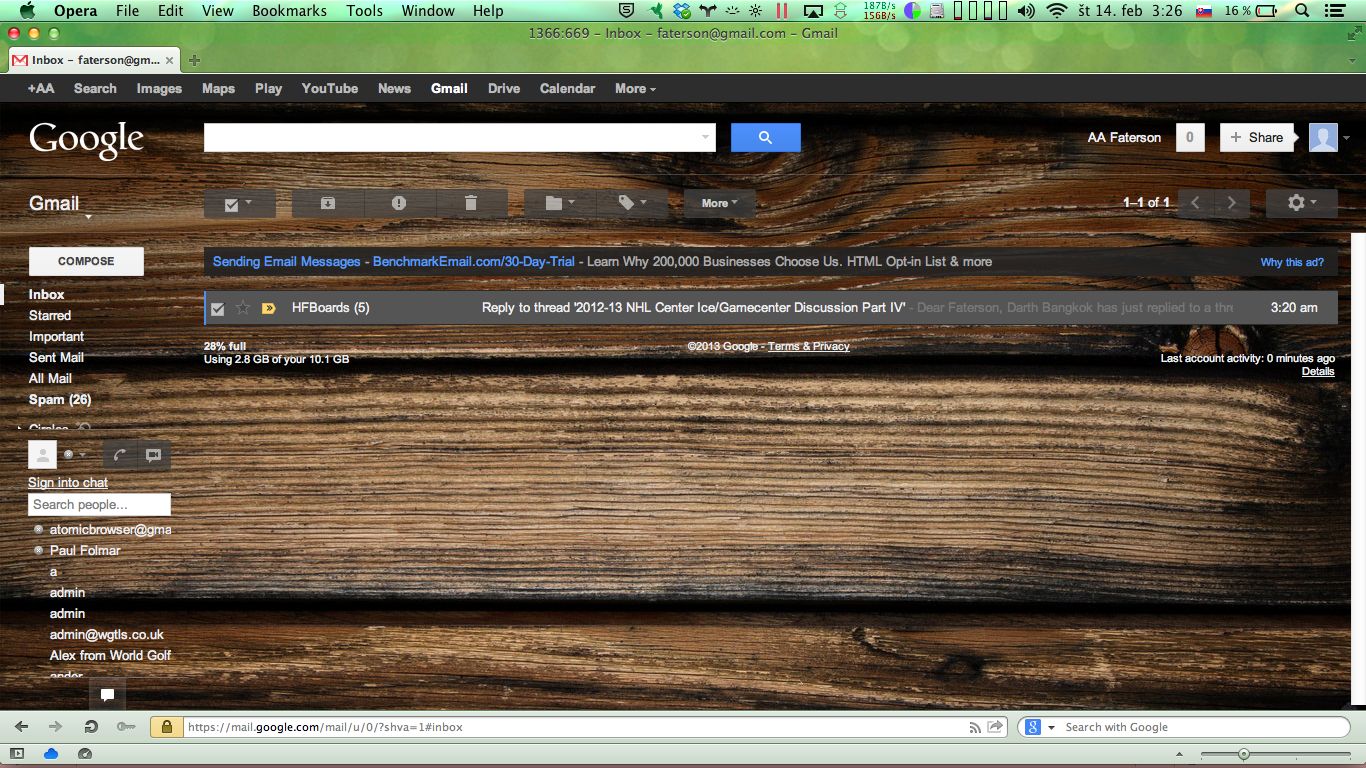Click the Why this ad? link
This screenshot has width=1366, height=768.
tap(1292, 262)
